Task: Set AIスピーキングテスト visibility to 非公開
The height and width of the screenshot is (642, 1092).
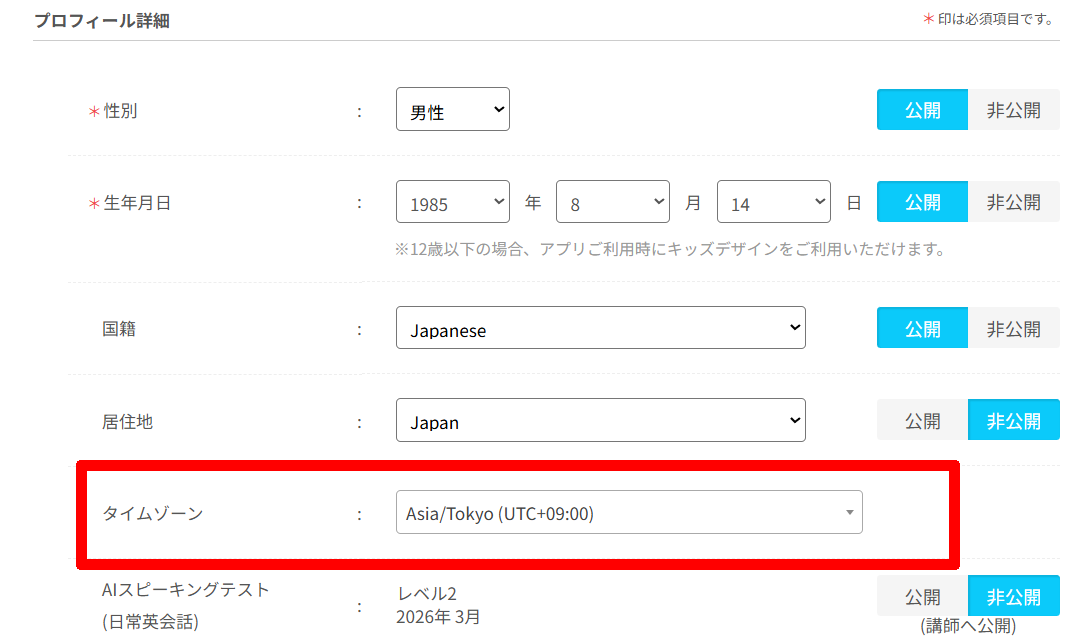Action: (1013, 597)
